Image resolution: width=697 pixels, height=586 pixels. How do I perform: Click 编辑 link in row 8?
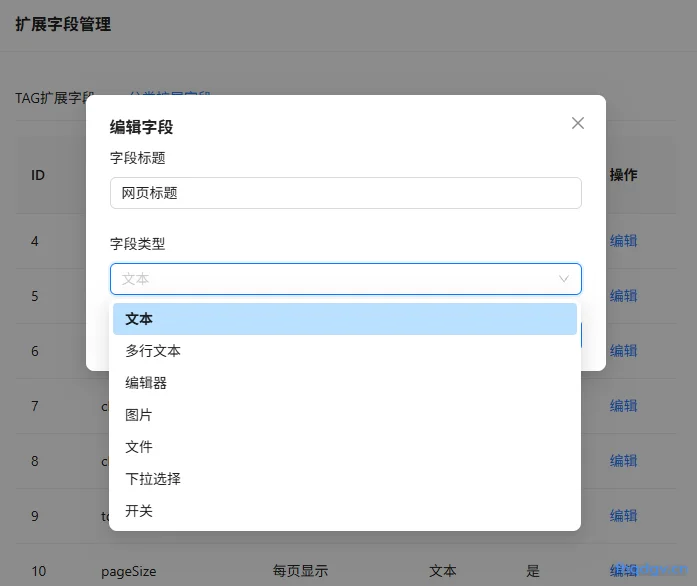(623, 461)
